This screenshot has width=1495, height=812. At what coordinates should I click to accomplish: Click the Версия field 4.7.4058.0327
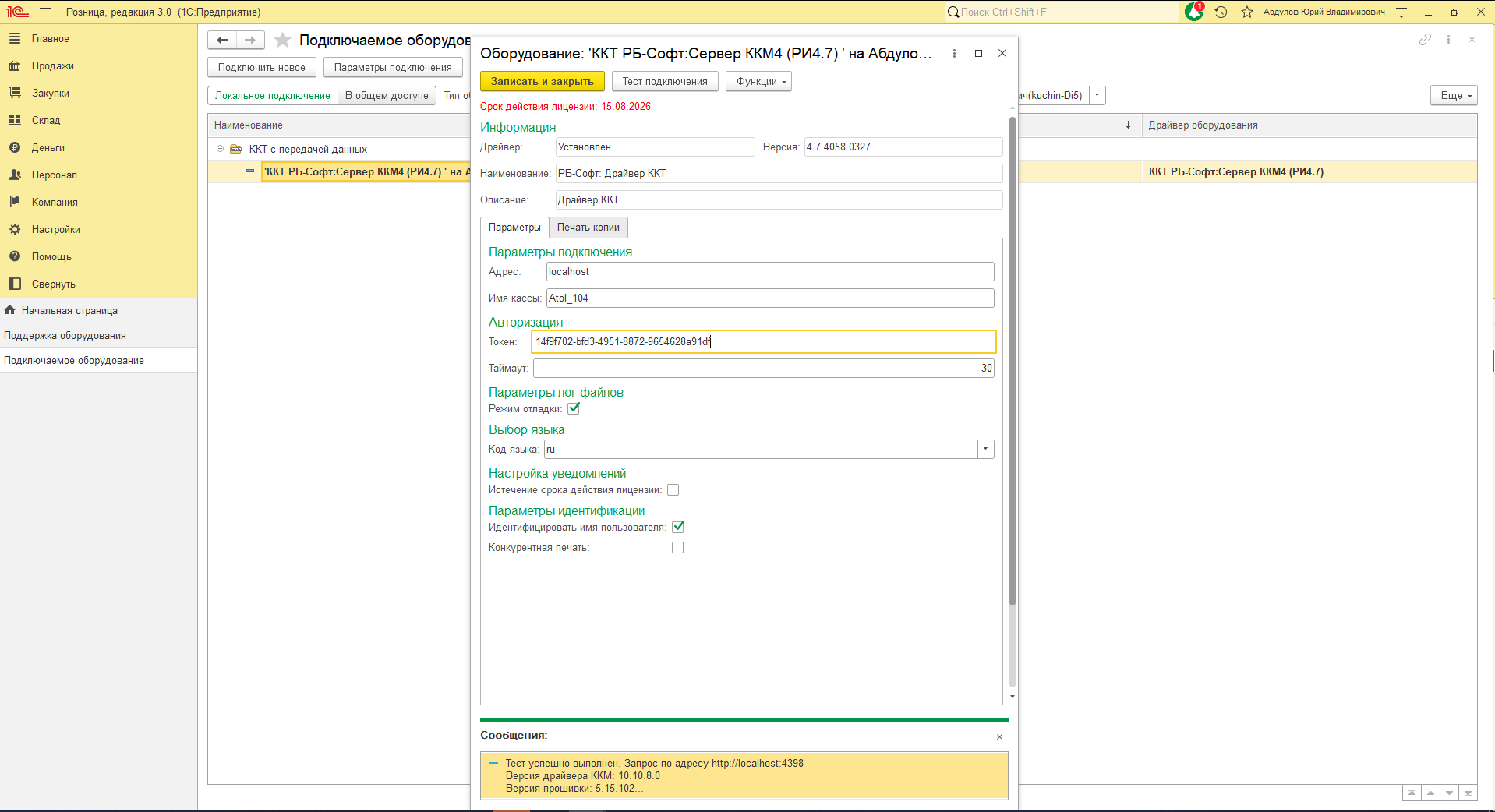[x=903, y=147]
